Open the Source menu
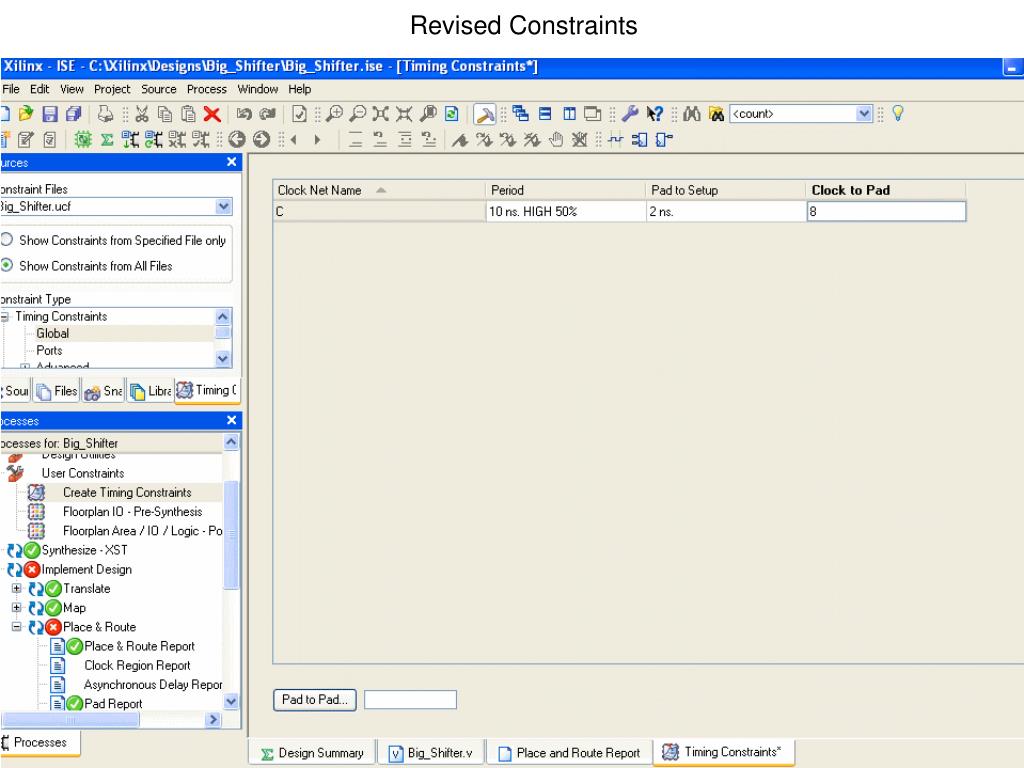This screenshot has height=768, width=1024. click(159, 89)
